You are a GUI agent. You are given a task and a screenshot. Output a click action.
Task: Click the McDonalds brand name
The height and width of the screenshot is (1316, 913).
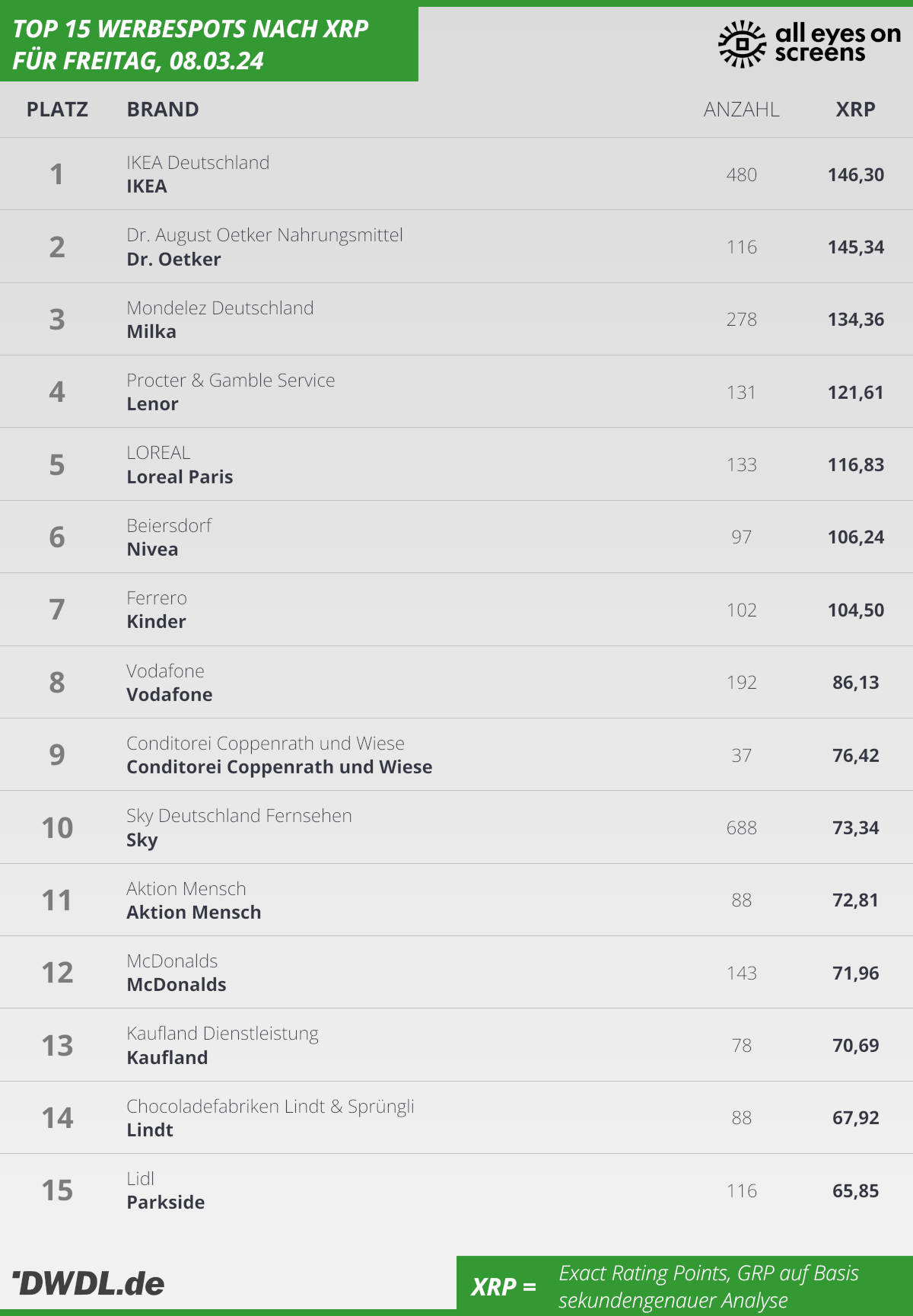click(x=177, y=985)
